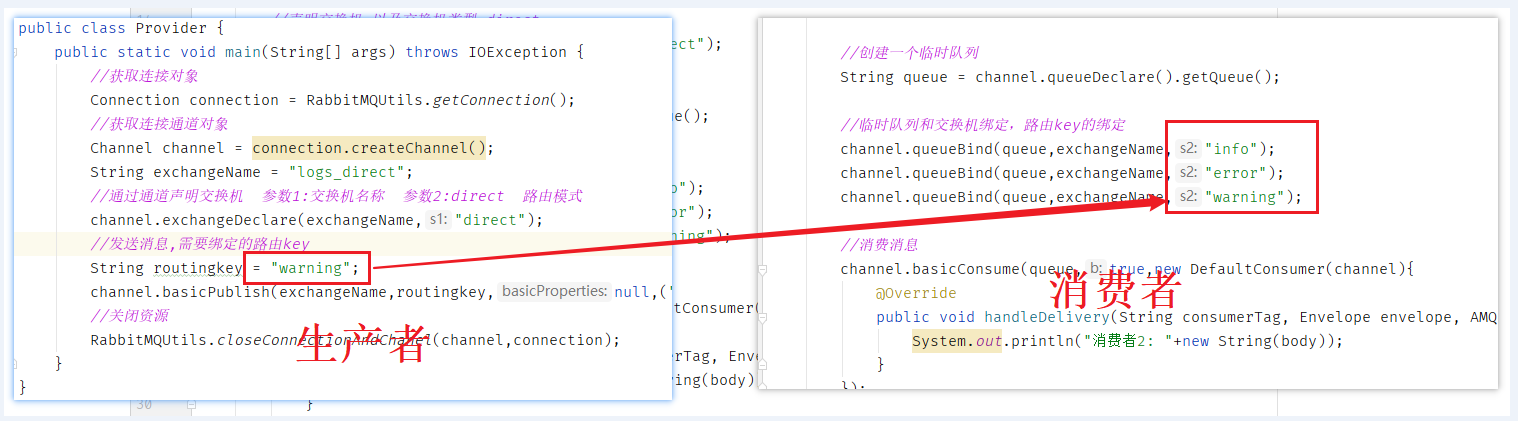Click the "s2:" hint before "error"
Image resolution: width=1518 pixels, height=421 pixels.
[x=1188, y=173]
